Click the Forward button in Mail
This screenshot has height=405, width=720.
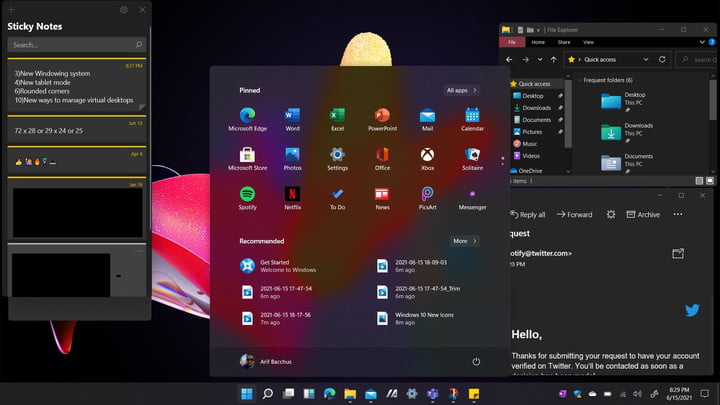[576, 214]
